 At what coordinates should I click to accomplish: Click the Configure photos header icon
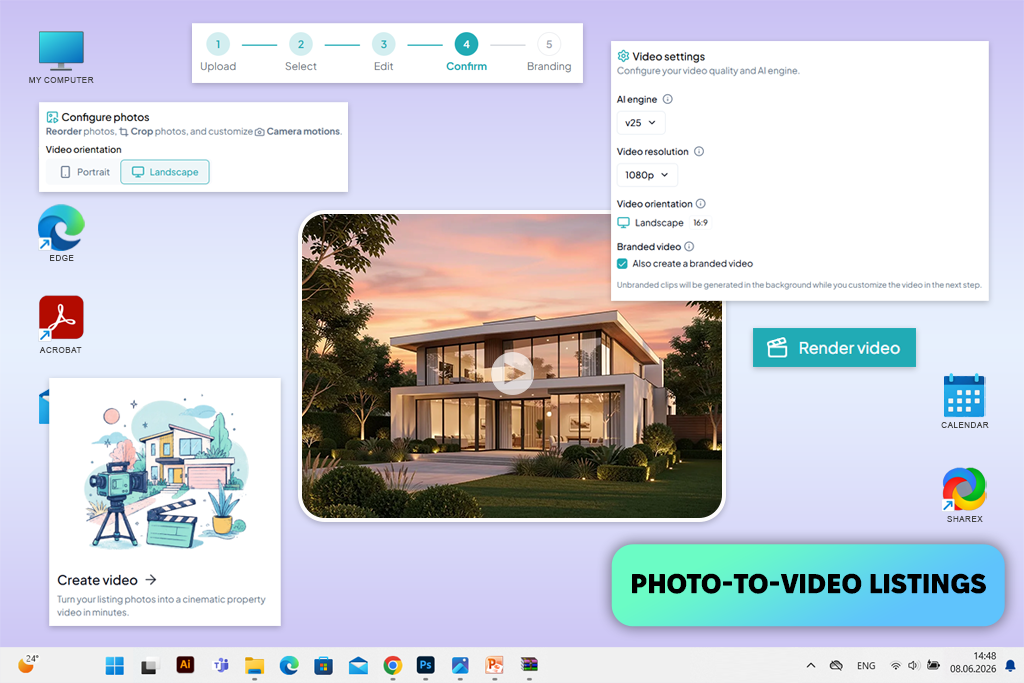pos(52,118)
